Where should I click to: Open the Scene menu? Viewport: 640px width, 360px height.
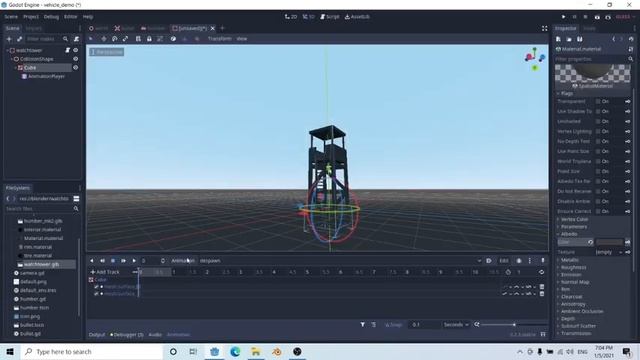click(x=11, y=17)
